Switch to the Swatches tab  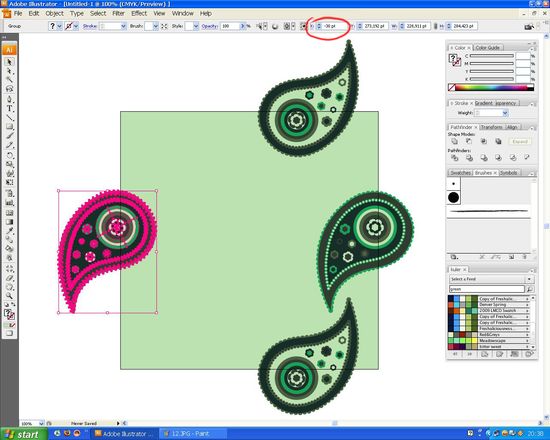tap(460, 173)
